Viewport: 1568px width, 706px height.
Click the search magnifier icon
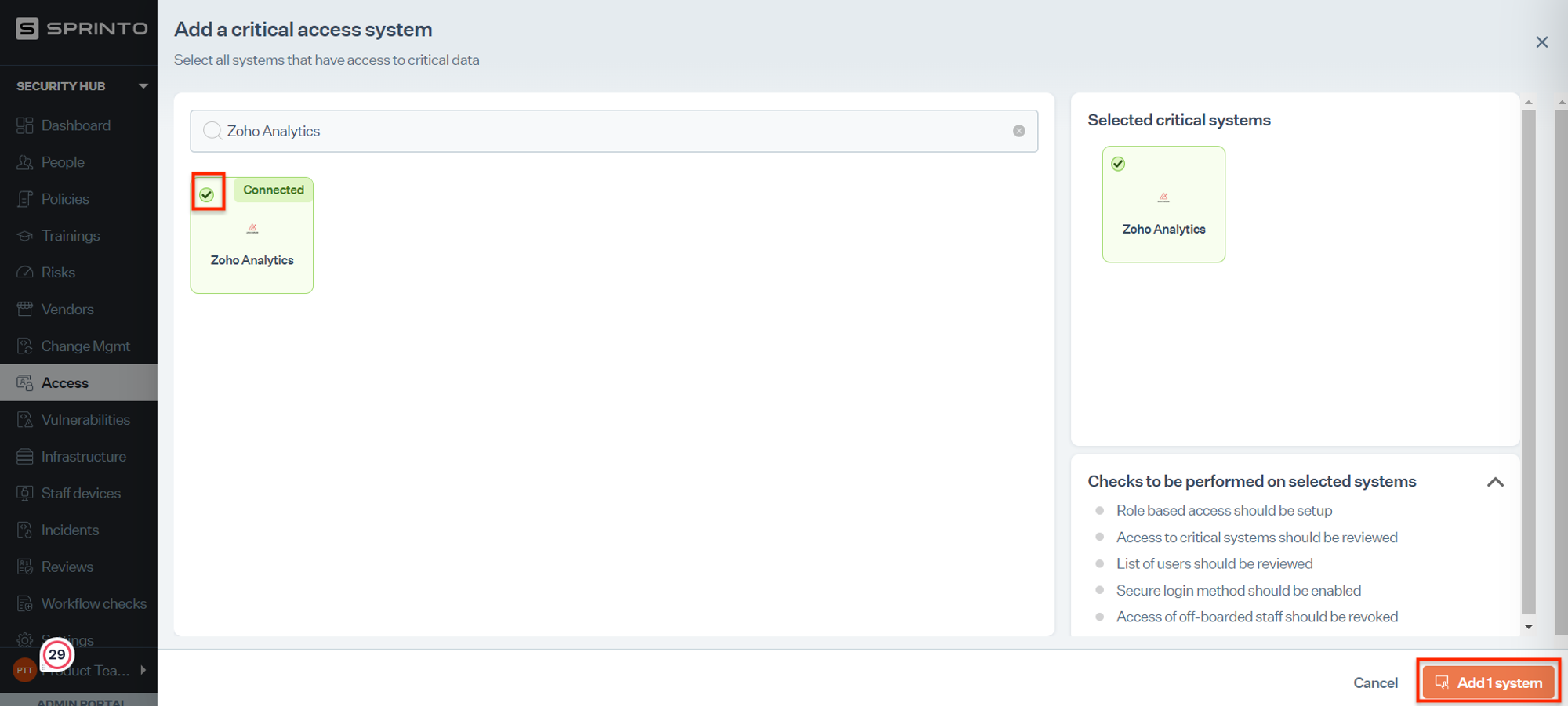tap(212, 131)
